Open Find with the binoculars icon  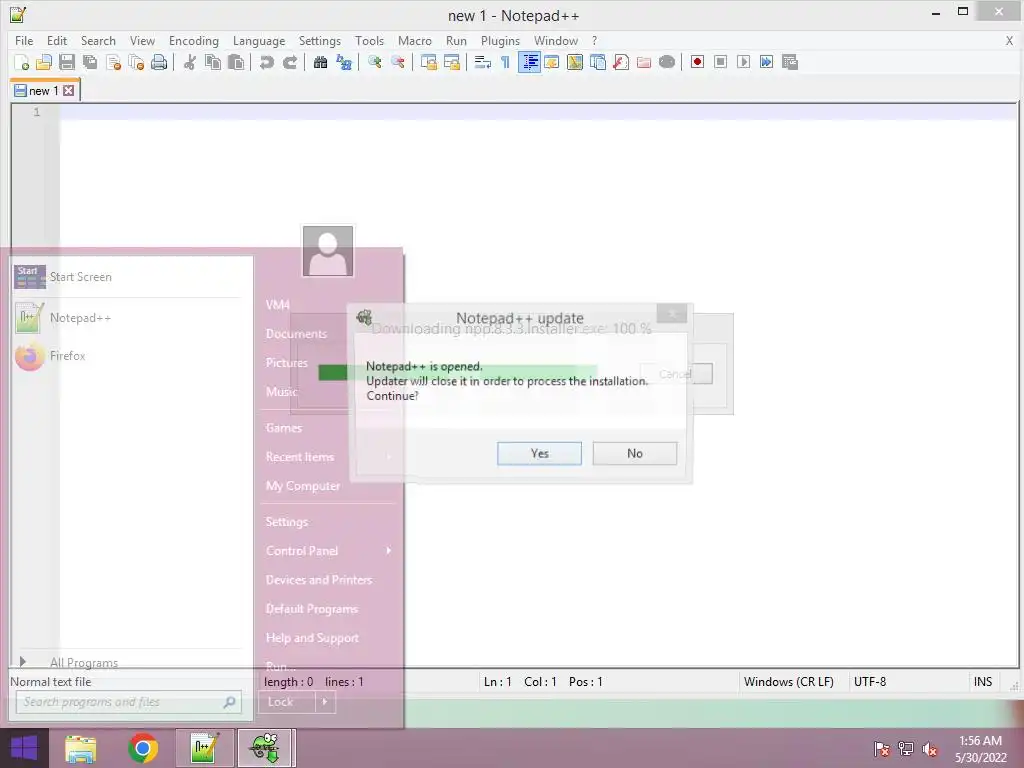click(320, 62)
